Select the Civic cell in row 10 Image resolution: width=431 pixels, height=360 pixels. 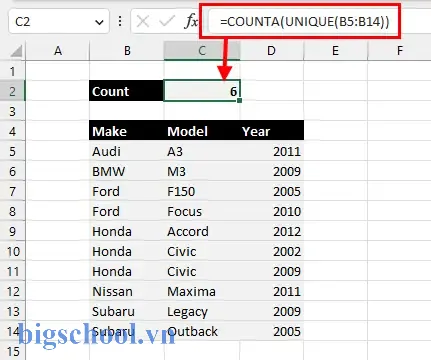[202, 251]
